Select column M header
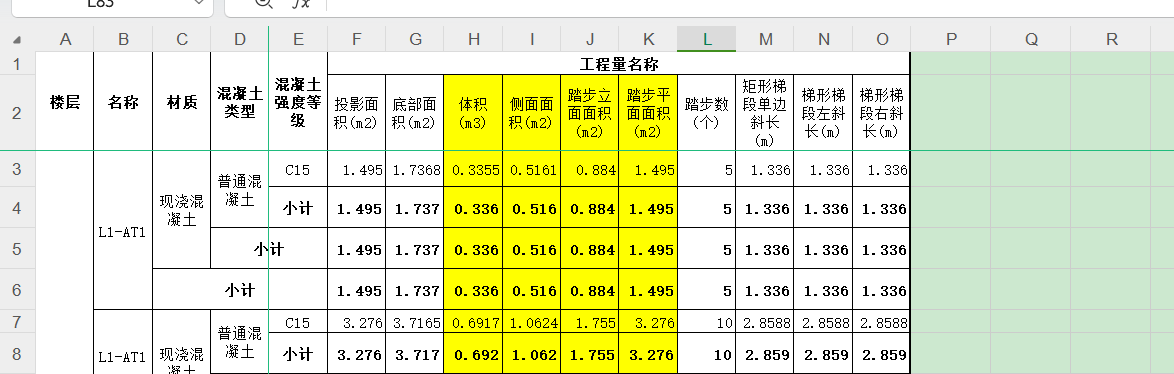The image size is (1174, 374). [x=765, y=40]
